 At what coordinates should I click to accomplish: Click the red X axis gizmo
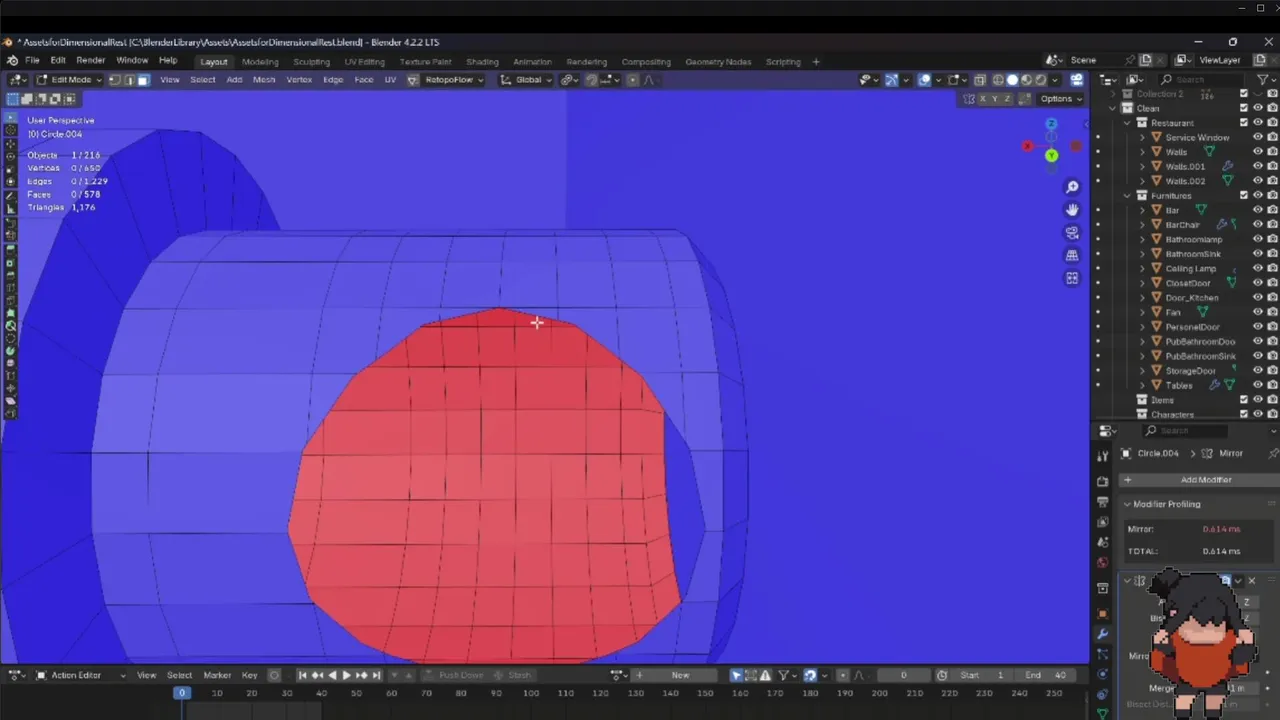[x=1027, y=146]
